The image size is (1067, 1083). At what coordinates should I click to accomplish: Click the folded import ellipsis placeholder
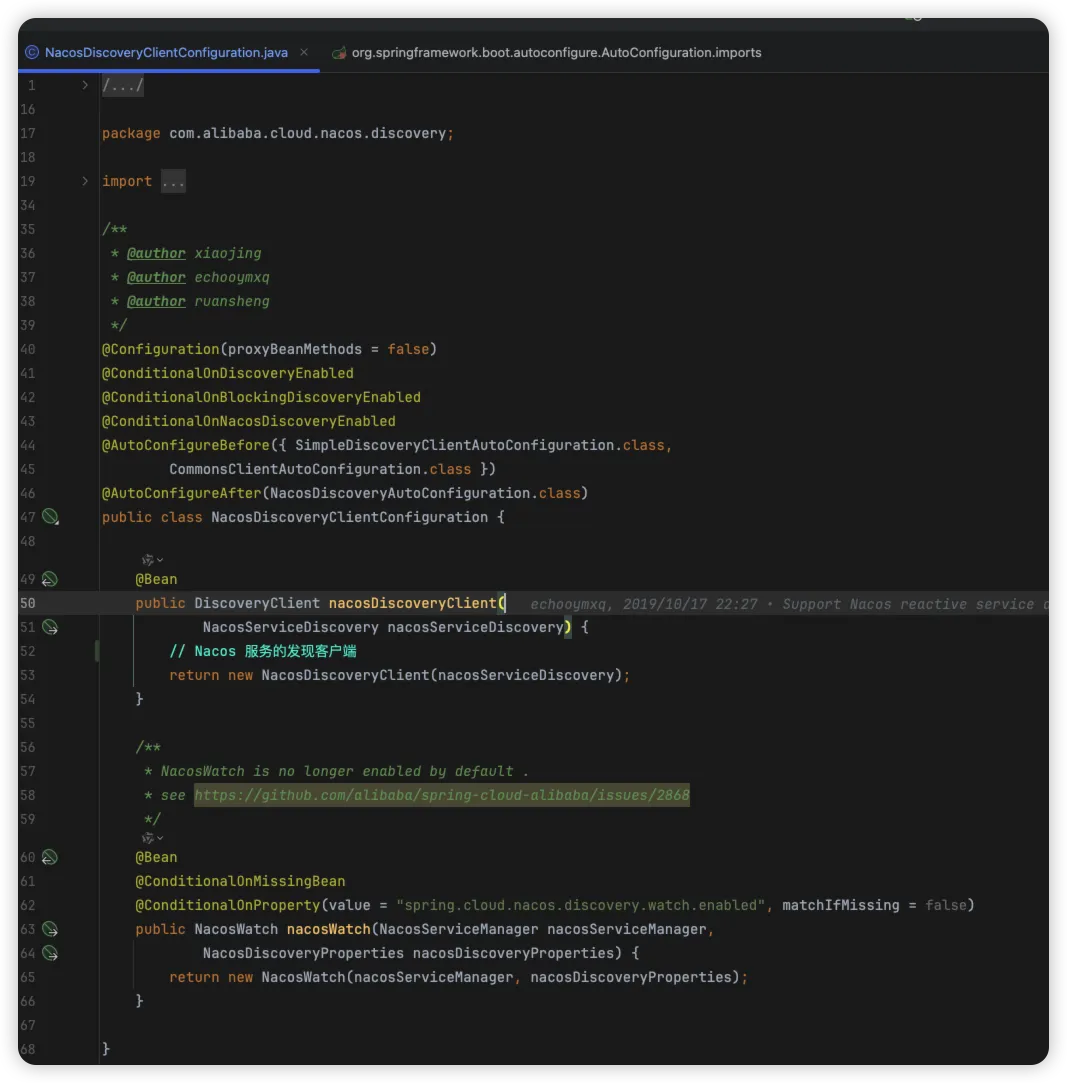point(173,181)
